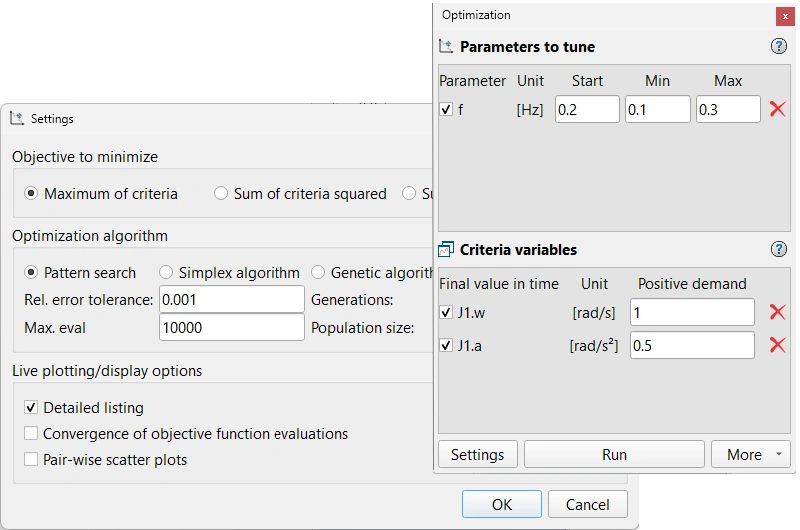Click the Criteria variables header icon
Screen dimensions: 800x530
pos(446,250)
